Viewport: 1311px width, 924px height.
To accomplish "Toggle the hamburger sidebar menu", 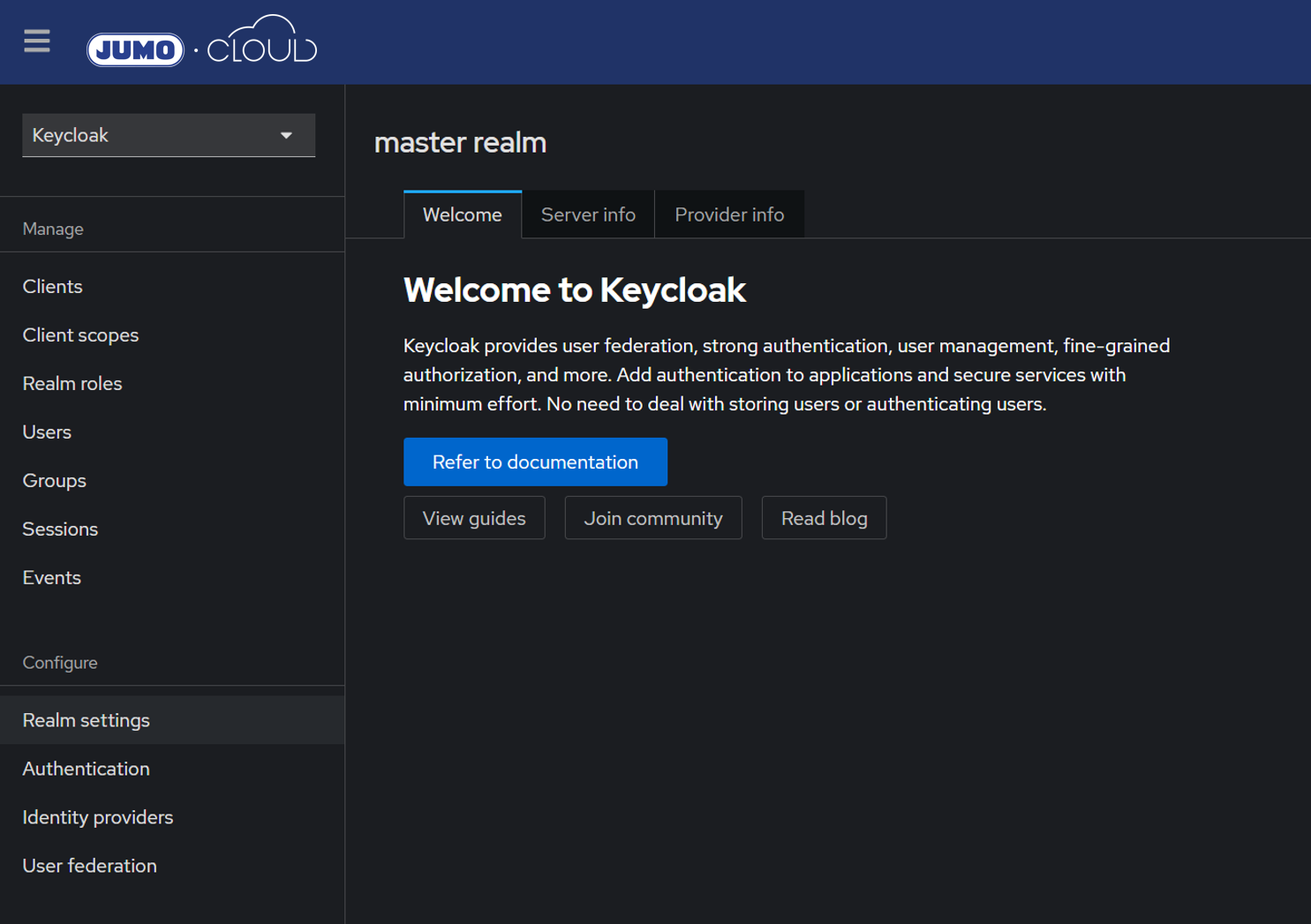I will click(37, 41).
